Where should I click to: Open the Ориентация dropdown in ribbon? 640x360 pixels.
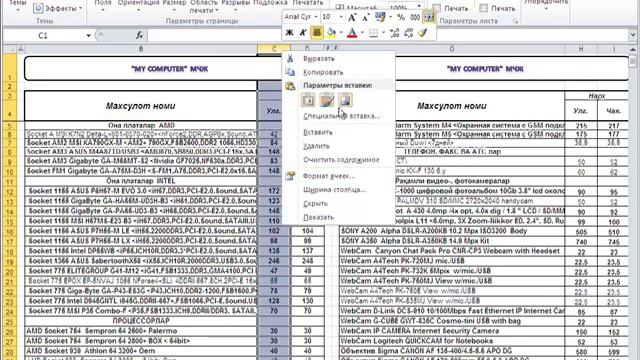point(138,5)
